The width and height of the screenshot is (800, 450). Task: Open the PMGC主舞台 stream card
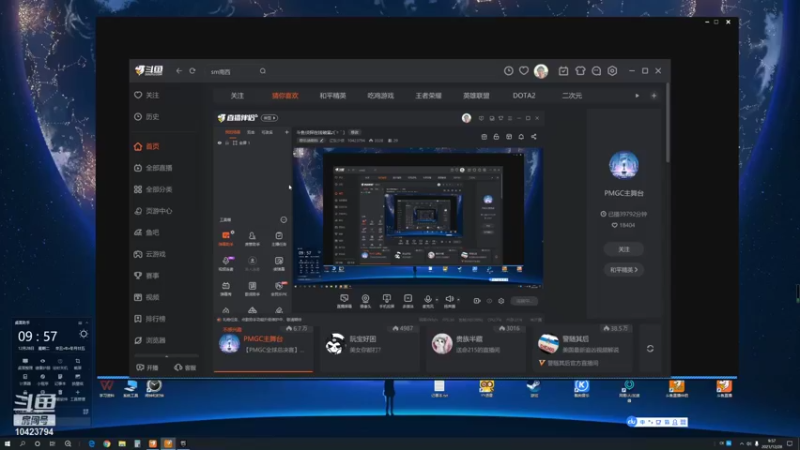point(263,348)
